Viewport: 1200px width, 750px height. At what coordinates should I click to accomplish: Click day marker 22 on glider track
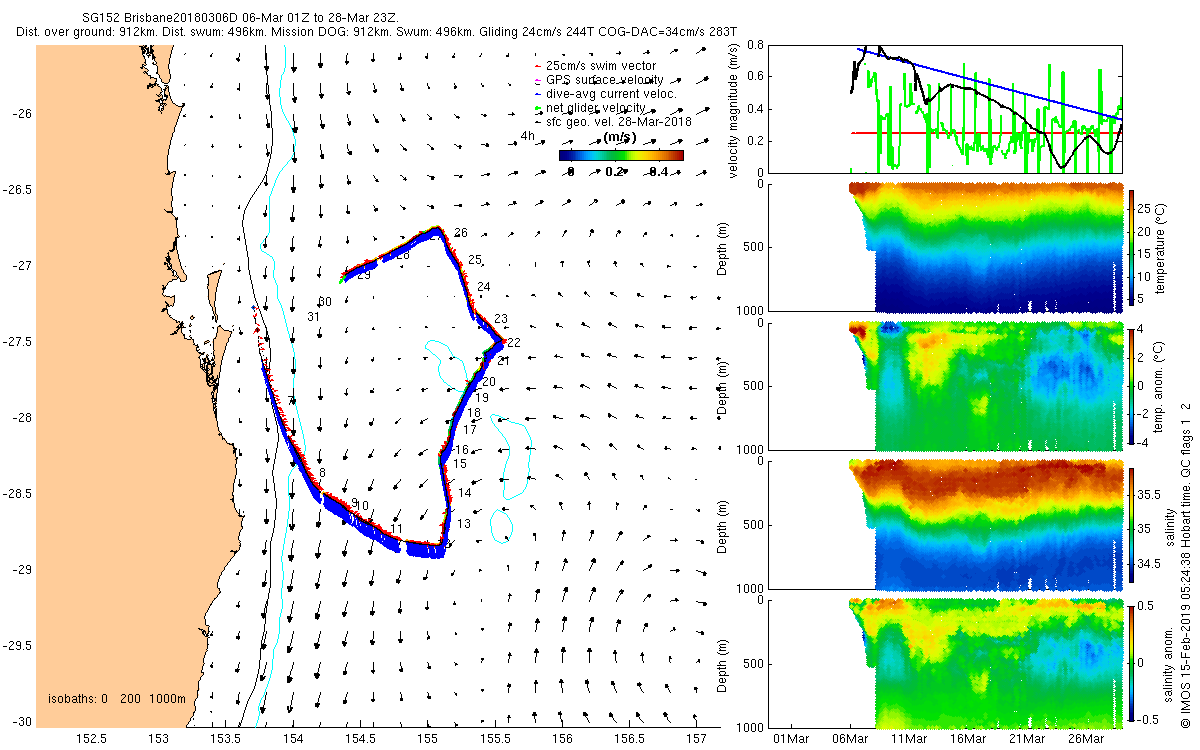pos(514,343)
